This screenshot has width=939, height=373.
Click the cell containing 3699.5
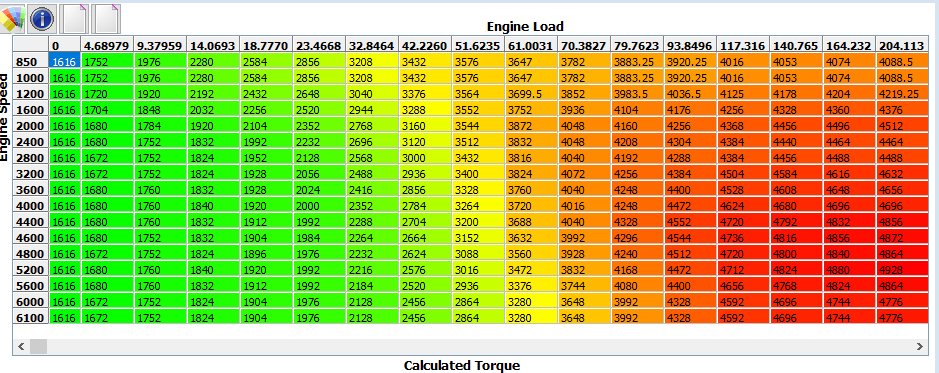click(x=531, y=94)
